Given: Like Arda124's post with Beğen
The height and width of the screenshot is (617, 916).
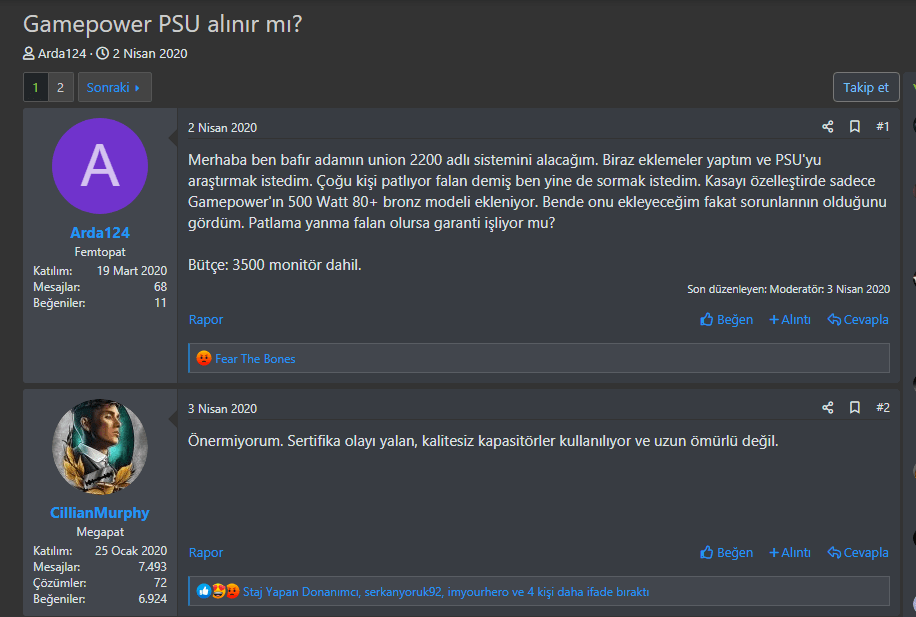Looking at the screenshot, I should [726, 320].
